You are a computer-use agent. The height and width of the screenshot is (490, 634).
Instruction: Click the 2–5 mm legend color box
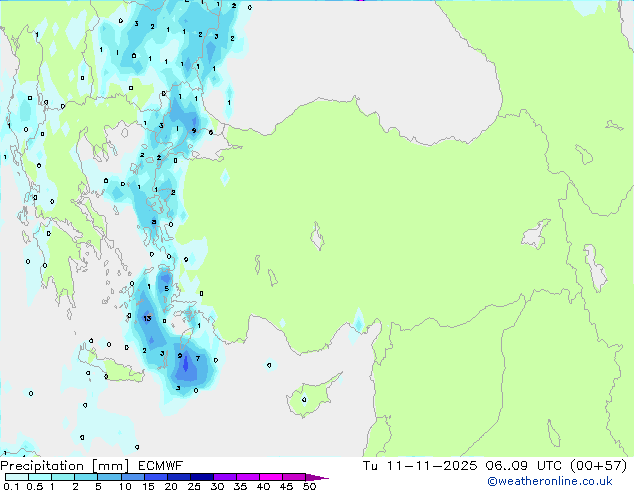[x=86, y=477]
